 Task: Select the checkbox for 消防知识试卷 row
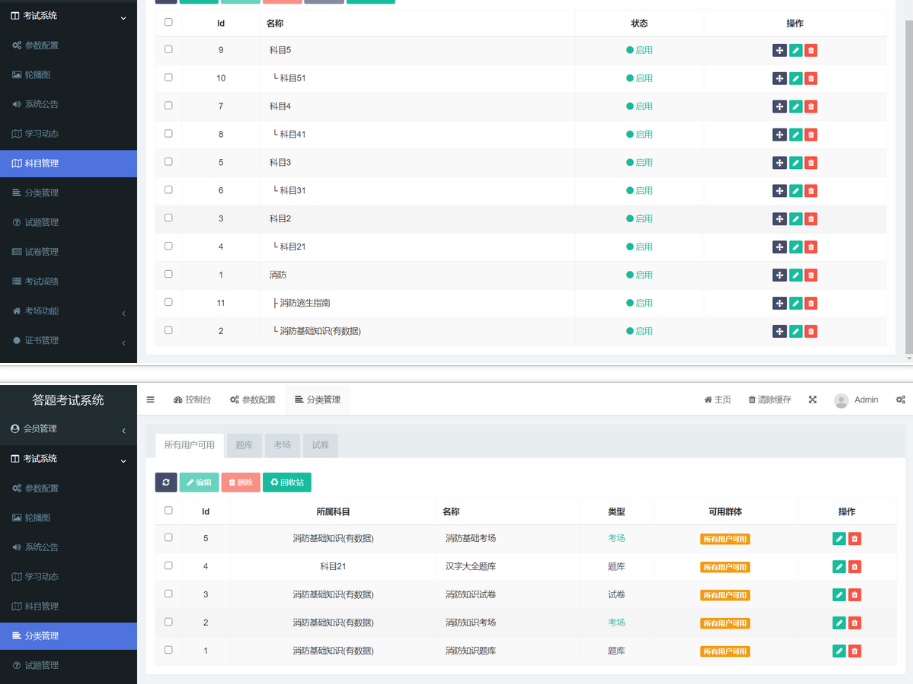click(168, 594)
